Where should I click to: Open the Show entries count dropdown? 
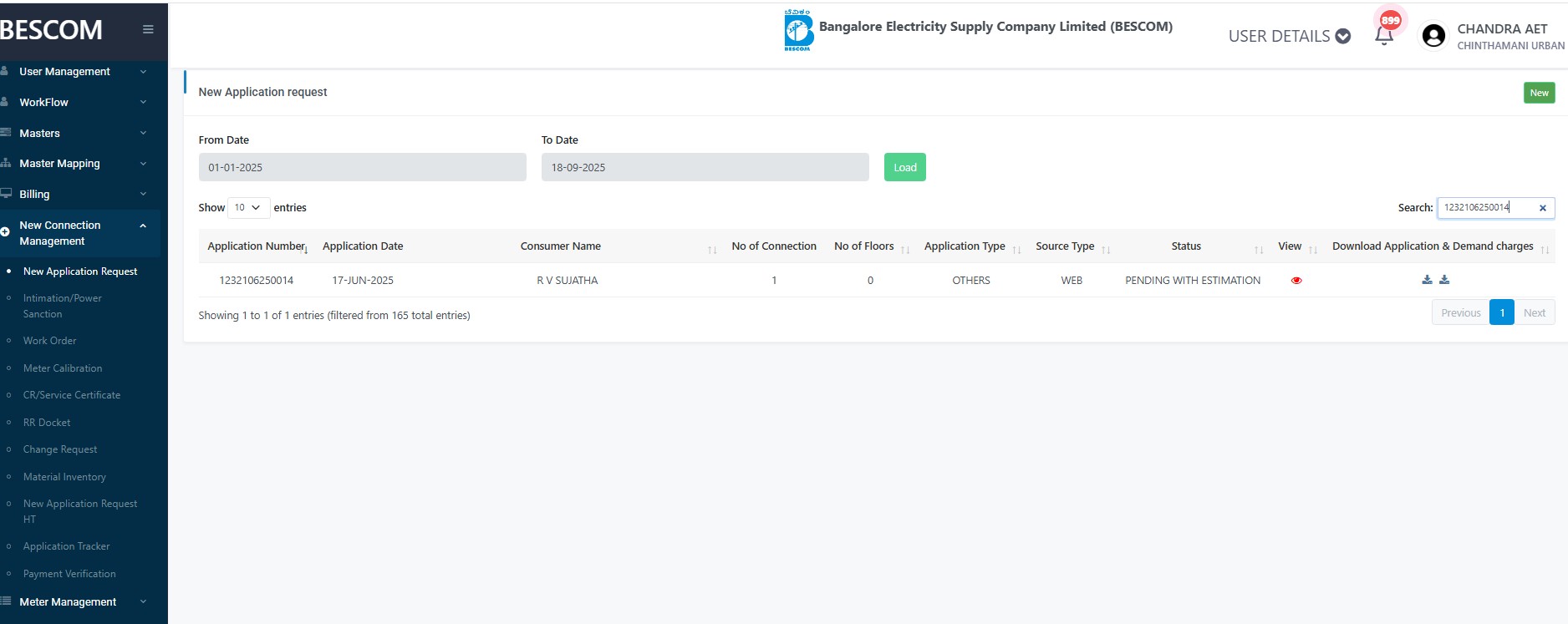(248, 208)
